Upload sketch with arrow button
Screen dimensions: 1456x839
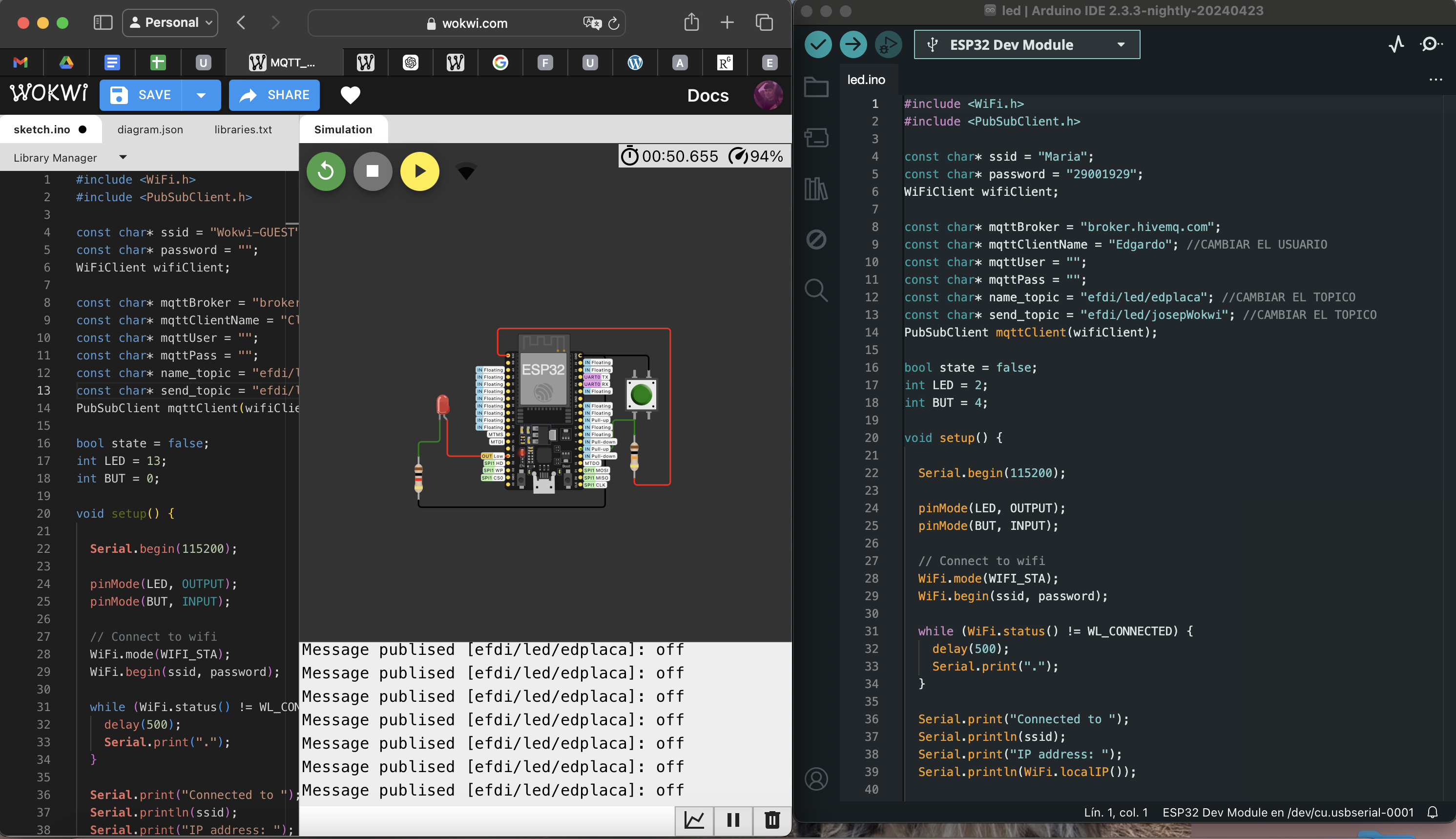coord(853,44)
